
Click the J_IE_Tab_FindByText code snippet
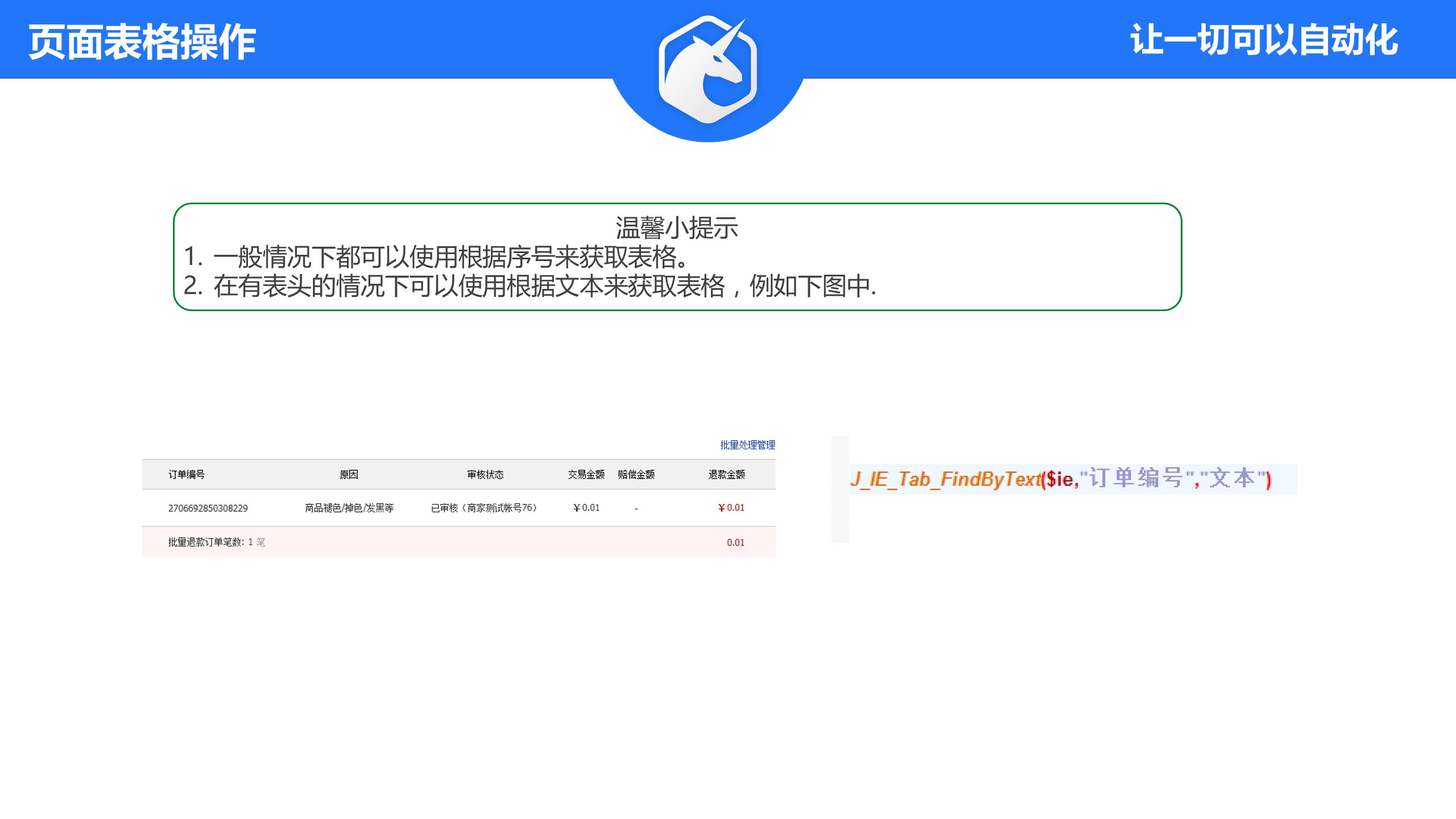click(1060, 479)
